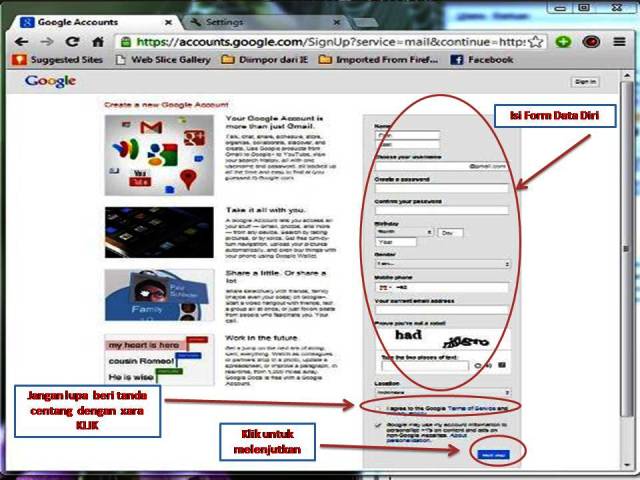Click the First name input field
The height and width of the screenshot is (480, 640).
point(407,135)
